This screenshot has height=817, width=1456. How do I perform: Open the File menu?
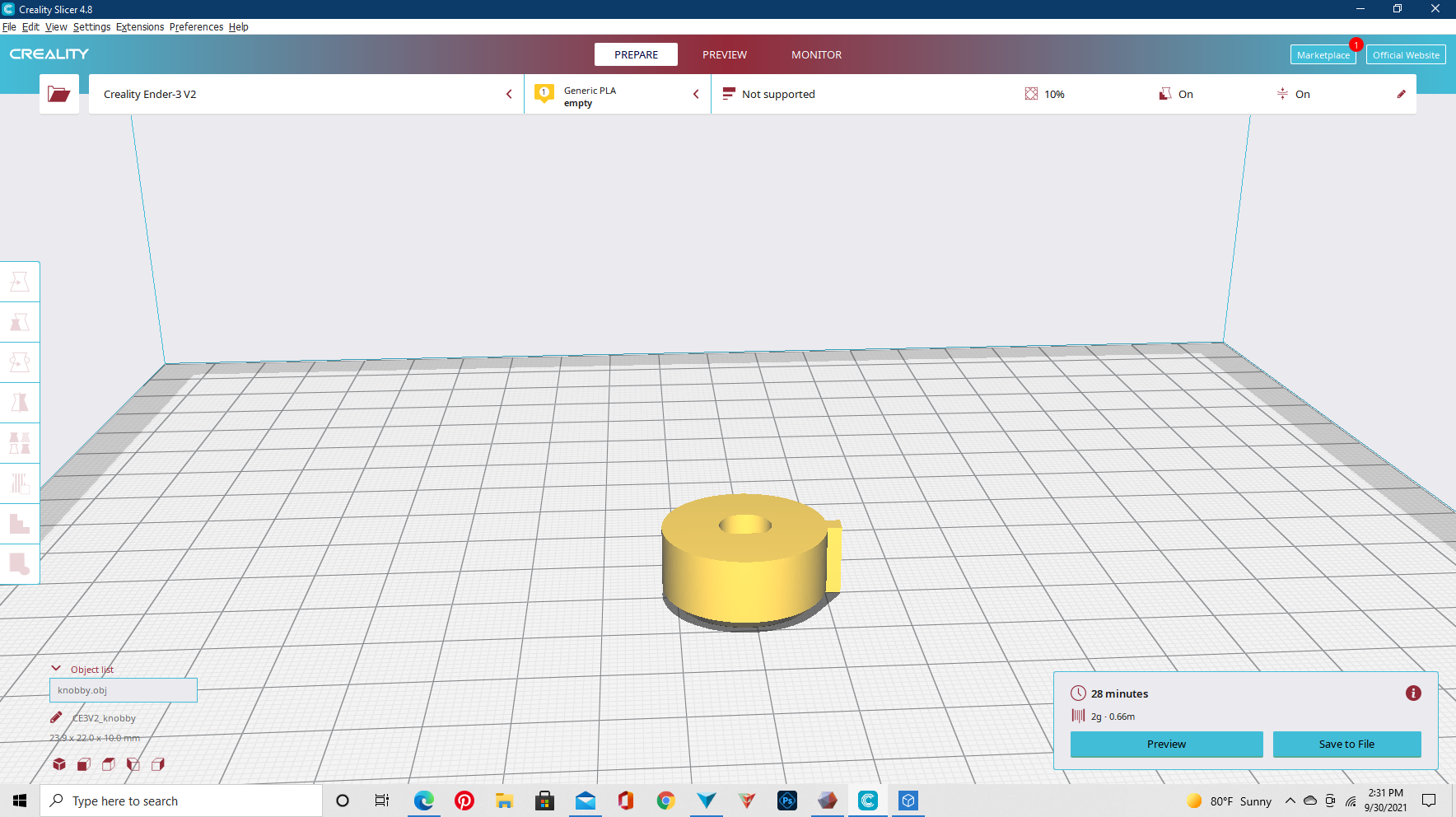click(9, 26)
